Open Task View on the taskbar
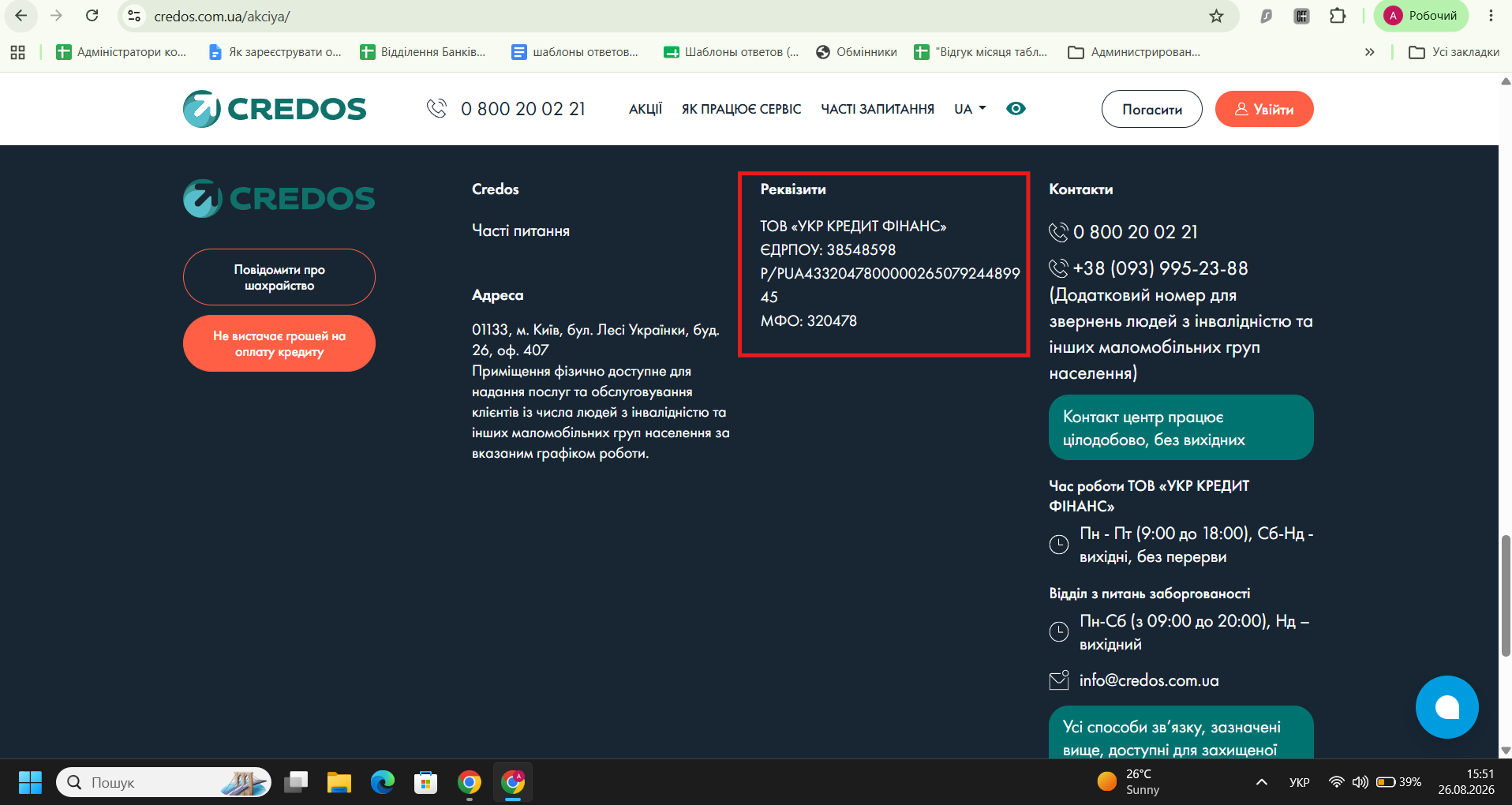This screenshot has width=1512, height=805. coord(296,782)
